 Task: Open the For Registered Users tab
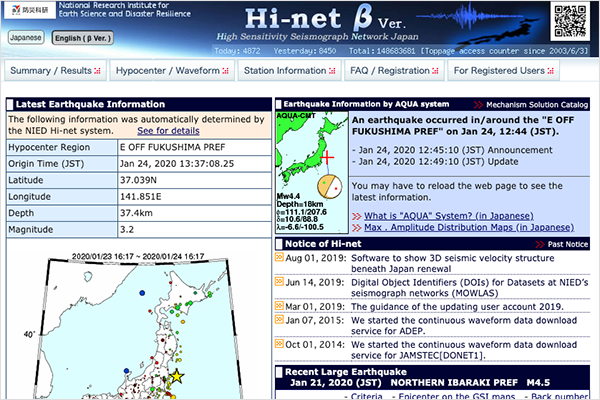click(502, 71)
